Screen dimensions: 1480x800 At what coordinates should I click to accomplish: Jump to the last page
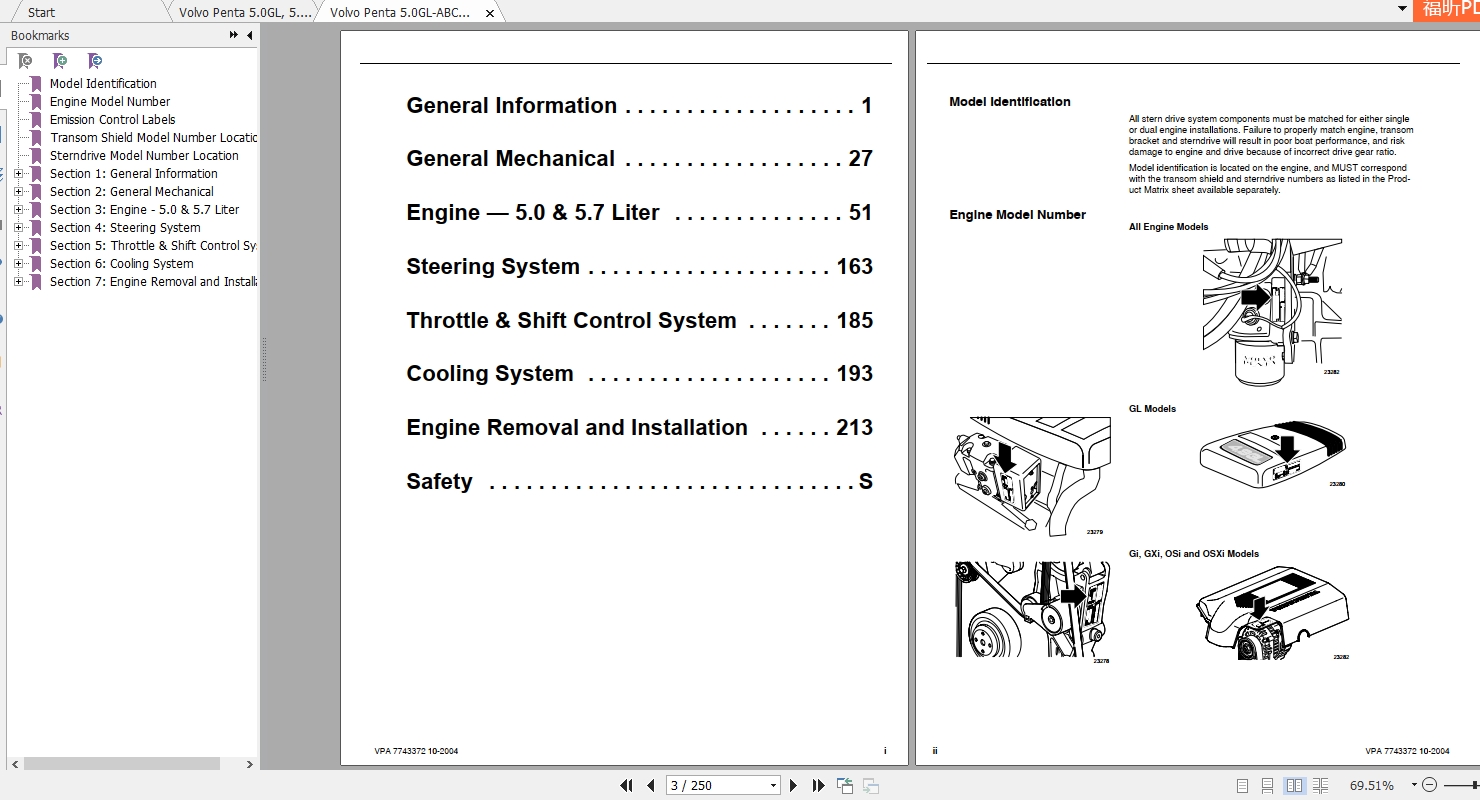818,786
